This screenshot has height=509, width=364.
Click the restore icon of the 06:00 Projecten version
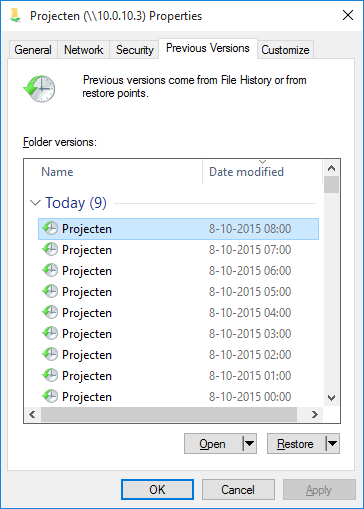(50, 270)
